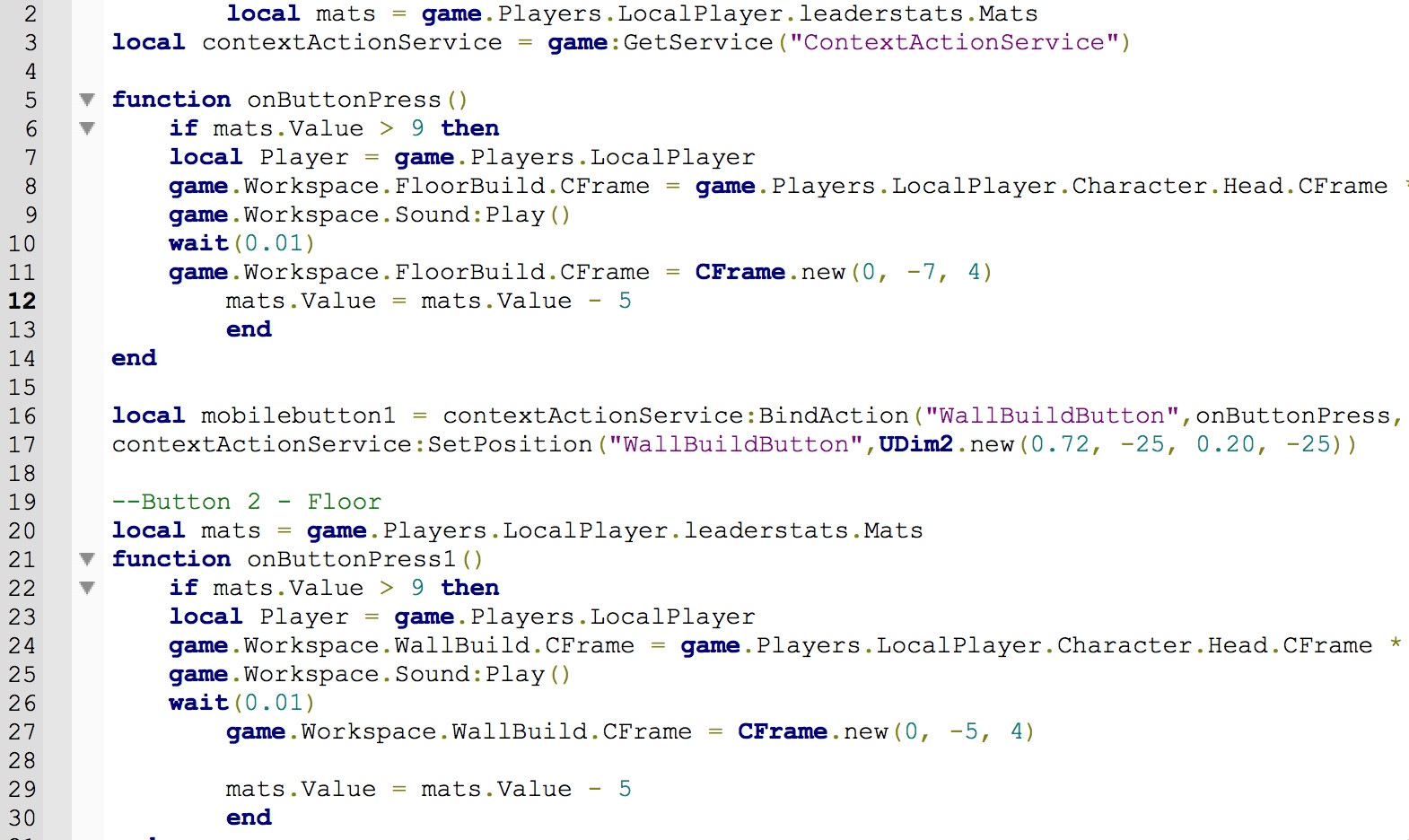Collapse the fold arrow on line 22
The width and height of the screenshot is (1409, 840).
click(87, 588)
